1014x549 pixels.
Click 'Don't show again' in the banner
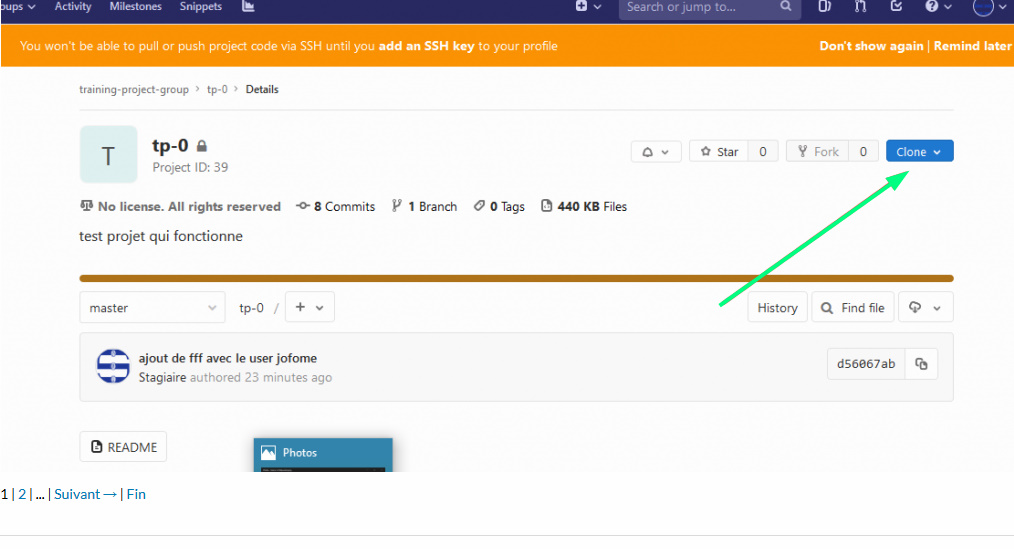[871, 46]
